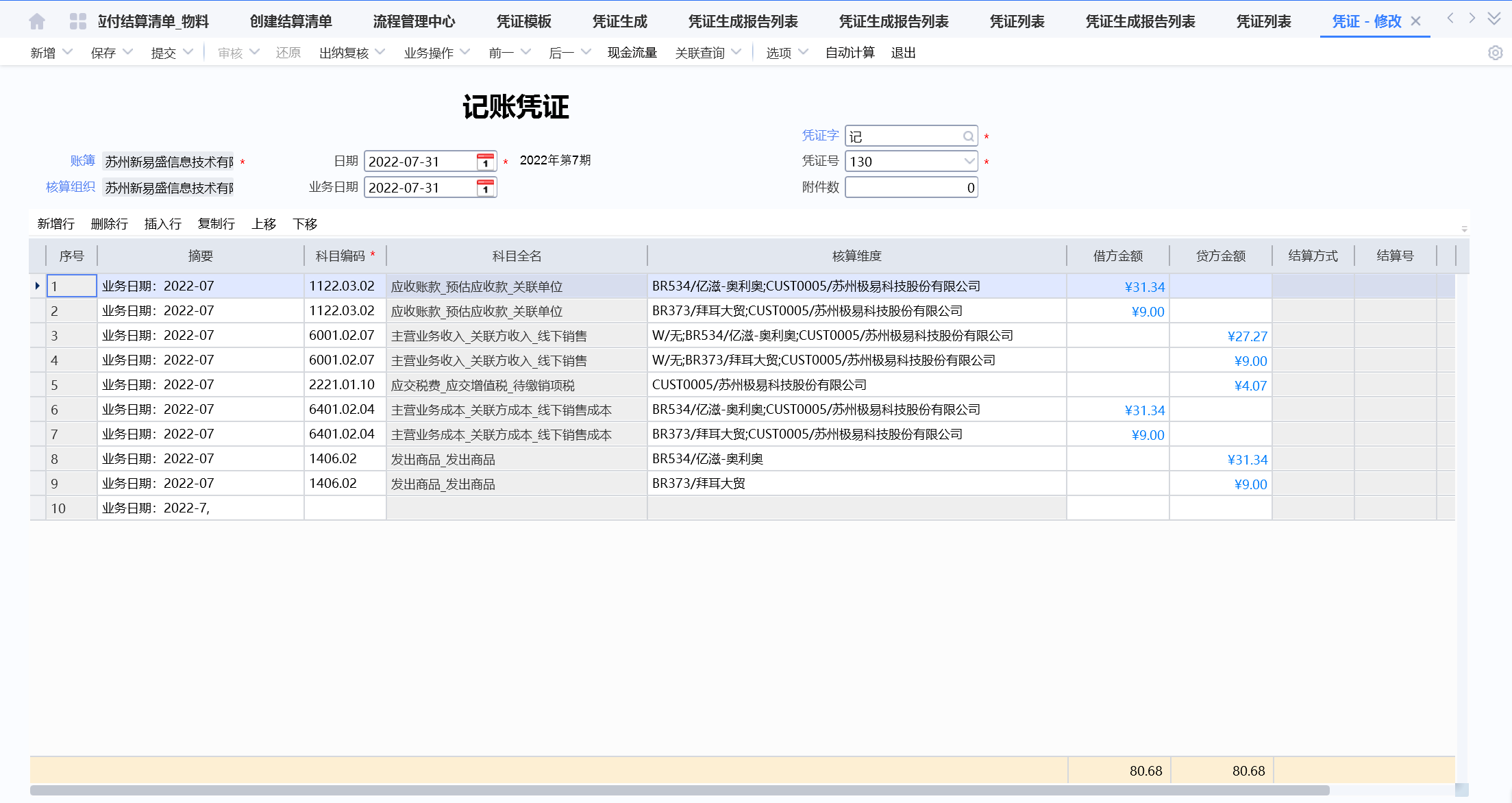Switch to 凭证模板 tab
This screenshot has width=1512, height=803.
pos(523,21)
